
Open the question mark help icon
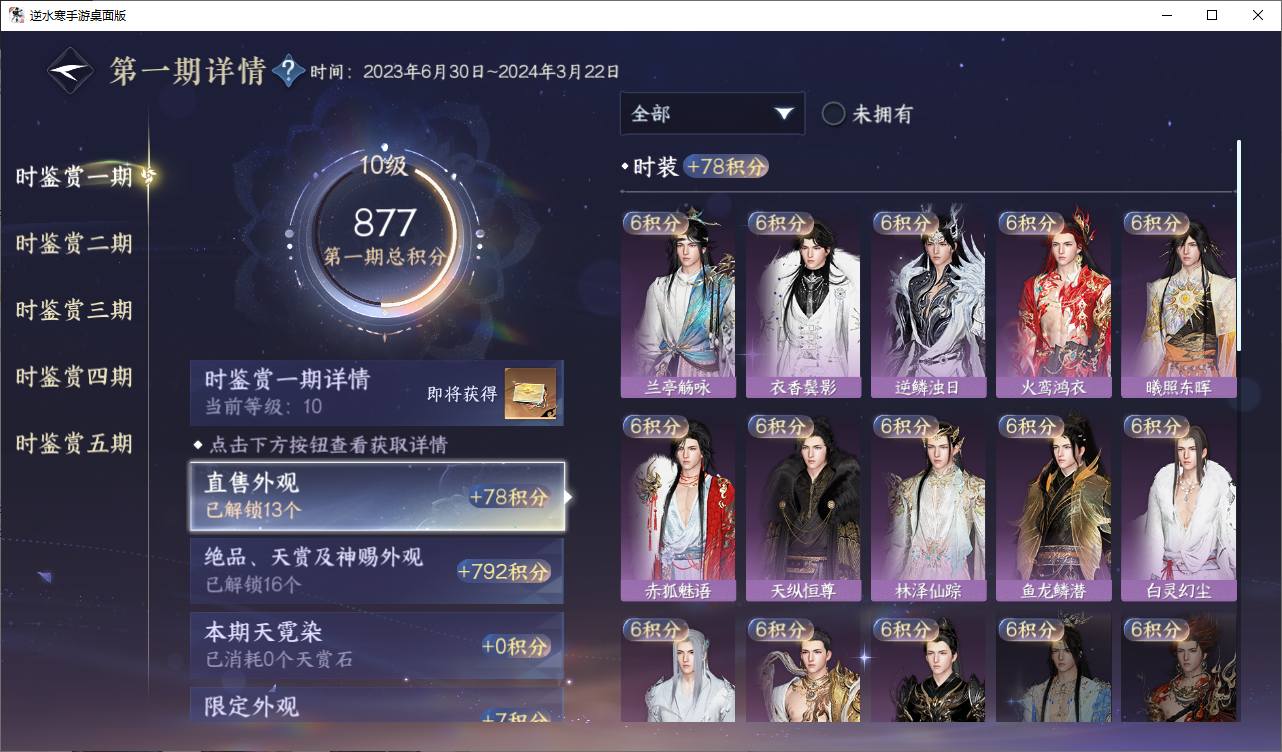point(288,71)
